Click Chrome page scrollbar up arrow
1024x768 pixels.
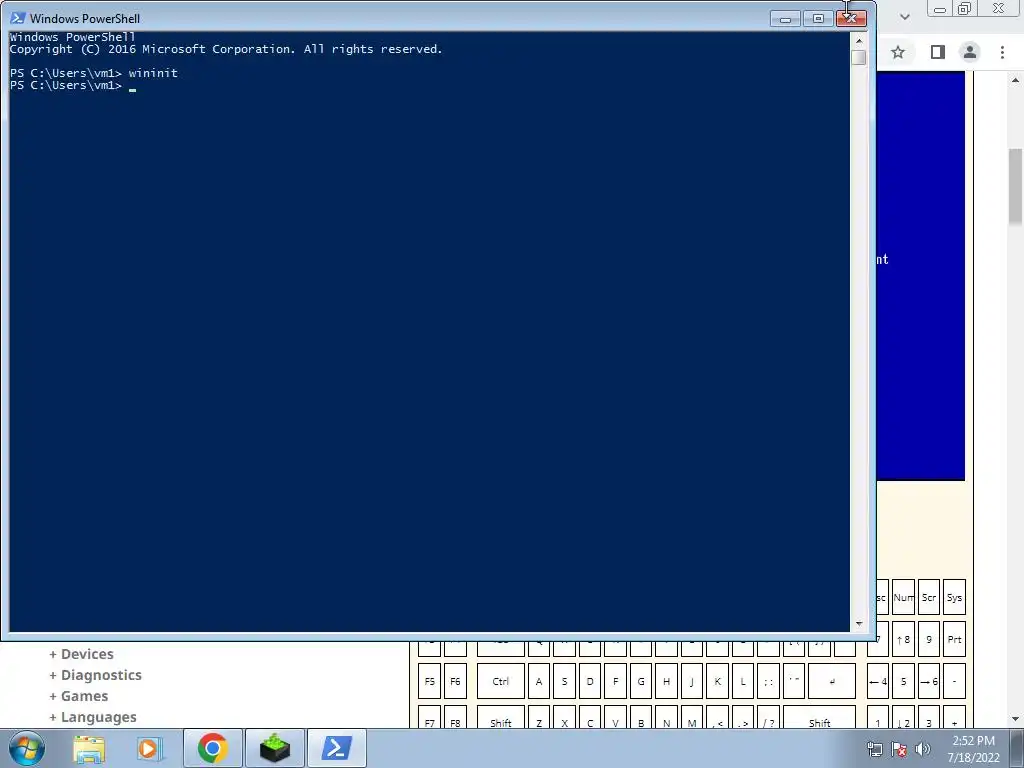tap(1016, 80)
